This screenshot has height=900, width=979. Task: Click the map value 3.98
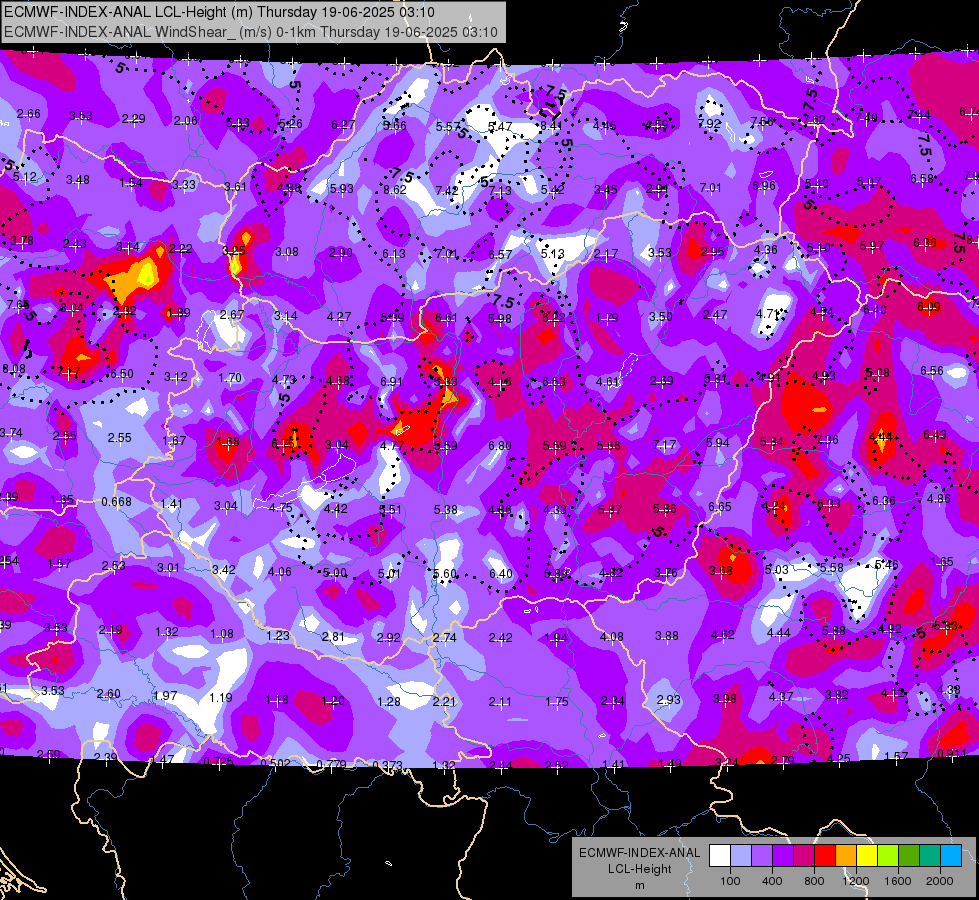point(724,698)
